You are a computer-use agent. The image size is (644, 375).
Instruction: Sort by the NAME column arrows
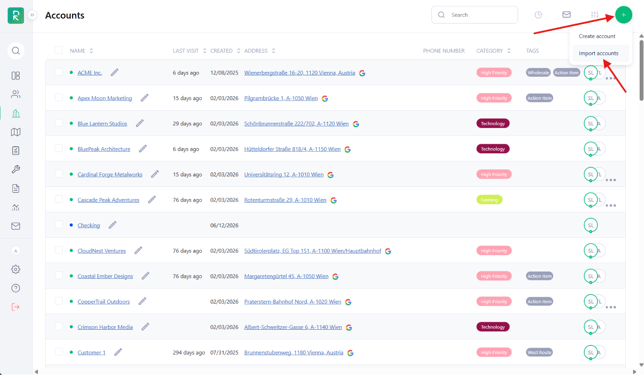click(91, 51)
